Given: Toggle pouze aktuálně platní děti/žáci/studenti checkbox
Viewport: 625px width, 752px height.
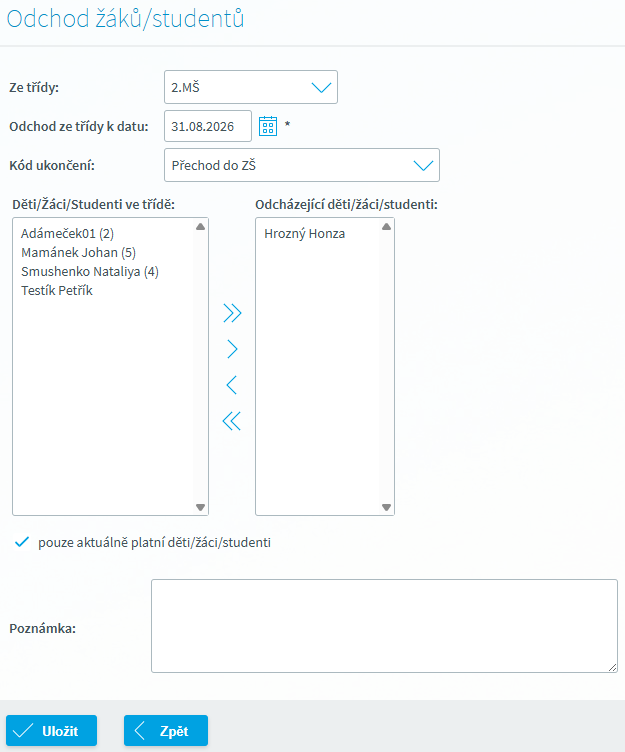Looking at the screenshot, I should (22, 542).
